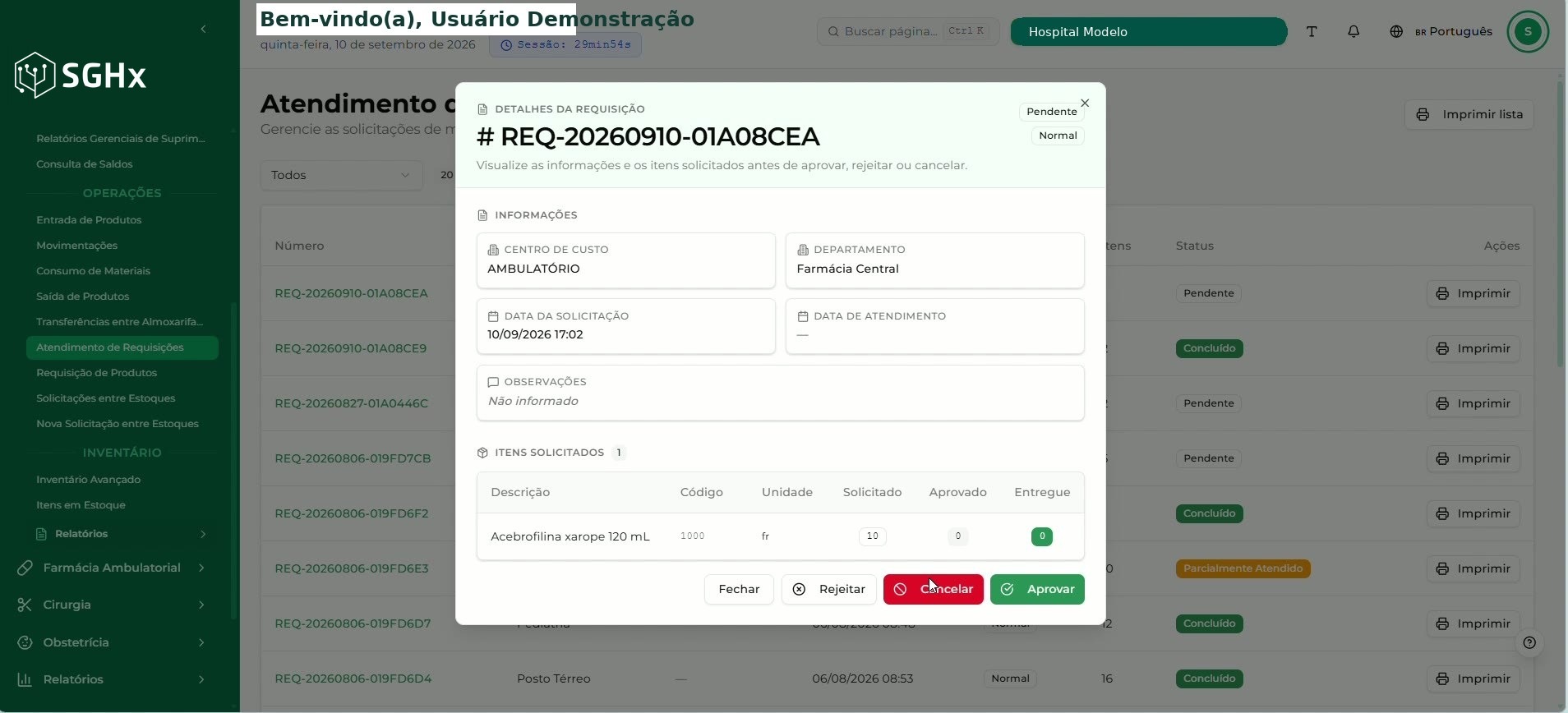
Task: Print the Parcialmente Atendido row with Imprimir
Action: pos(1473,568)
